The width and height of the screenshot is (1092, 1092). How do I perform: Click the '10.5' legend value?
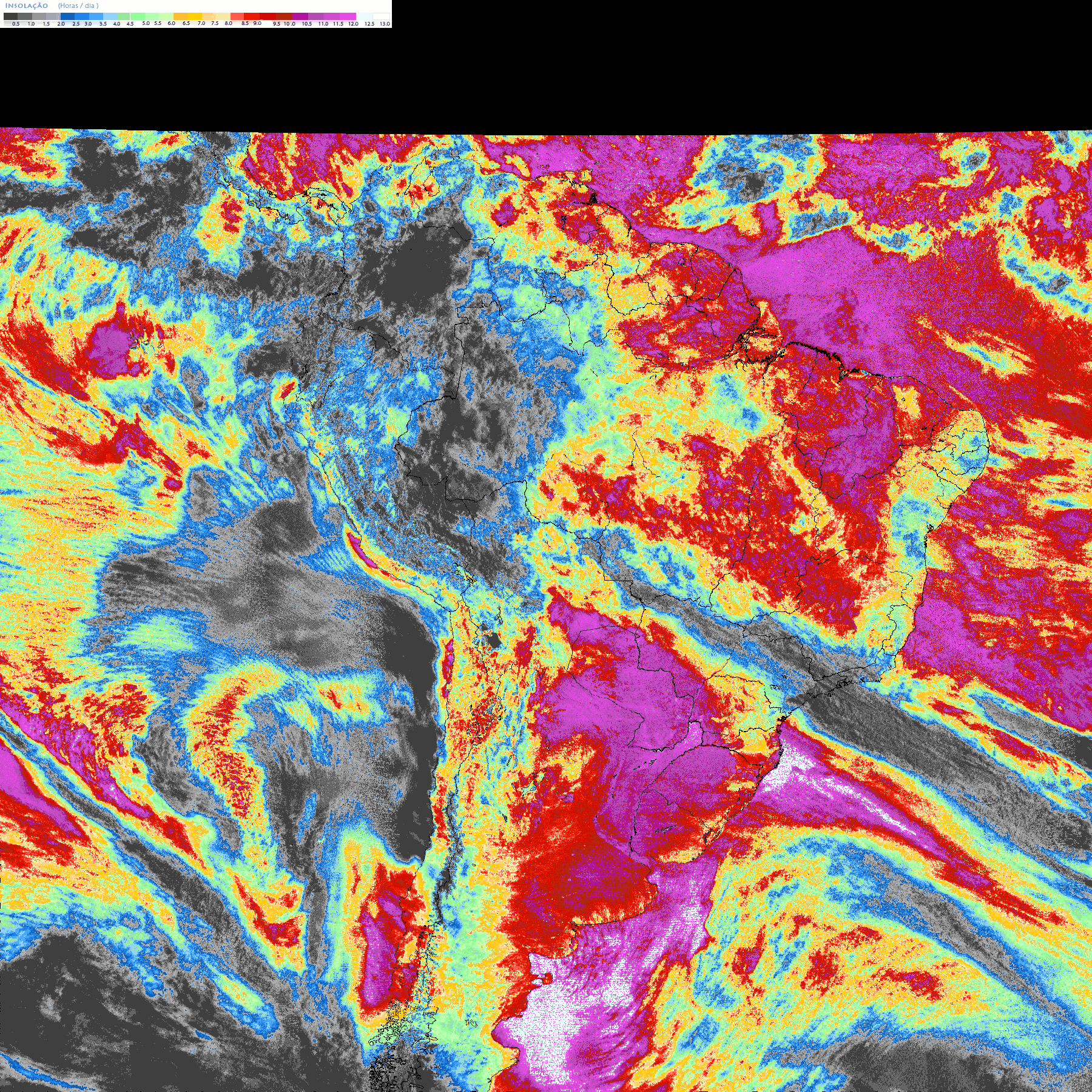point(307,24)
